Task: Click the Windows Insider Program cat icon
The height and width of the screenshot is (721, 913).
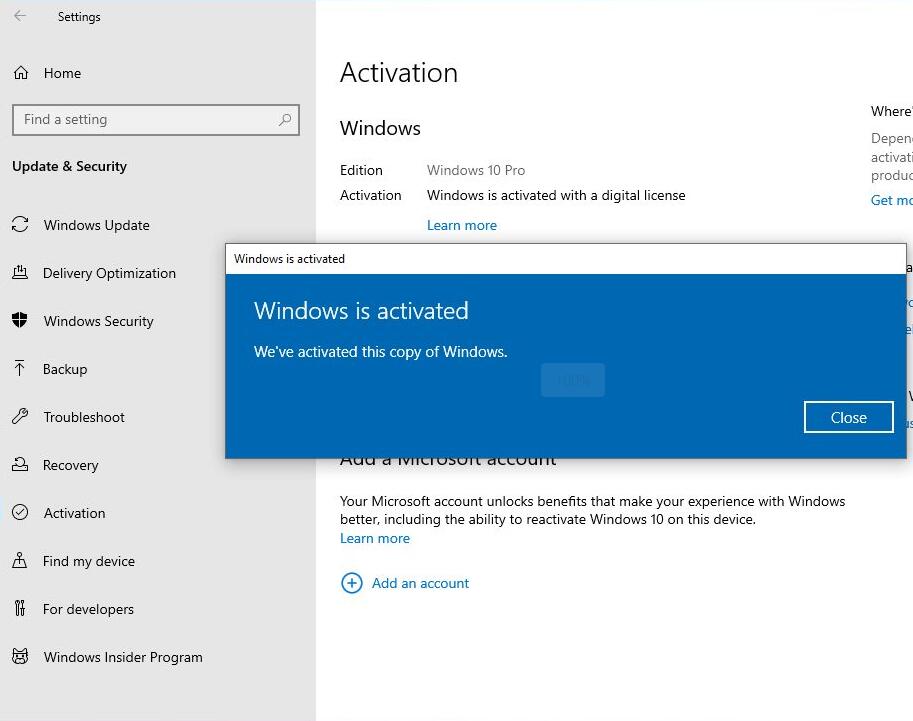Action: tap(20, 656)
